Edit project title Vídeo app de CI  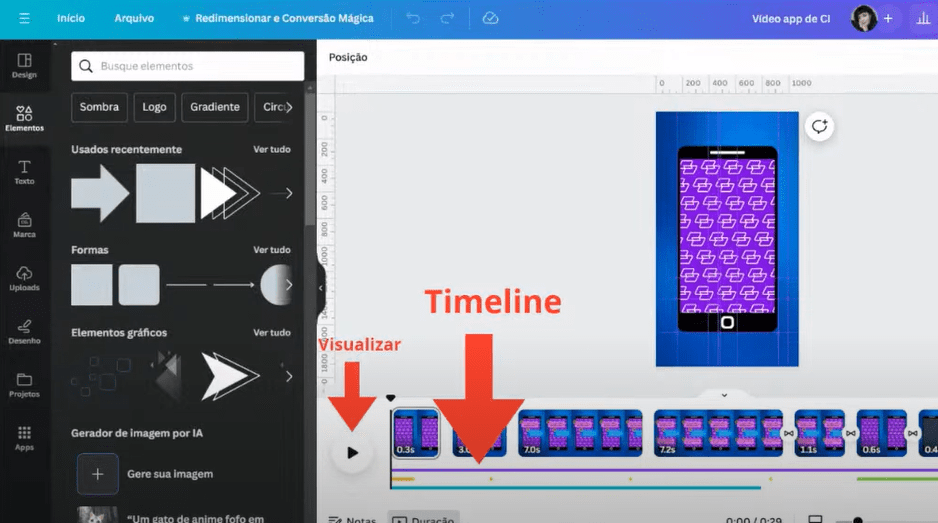tap(791, 19)
